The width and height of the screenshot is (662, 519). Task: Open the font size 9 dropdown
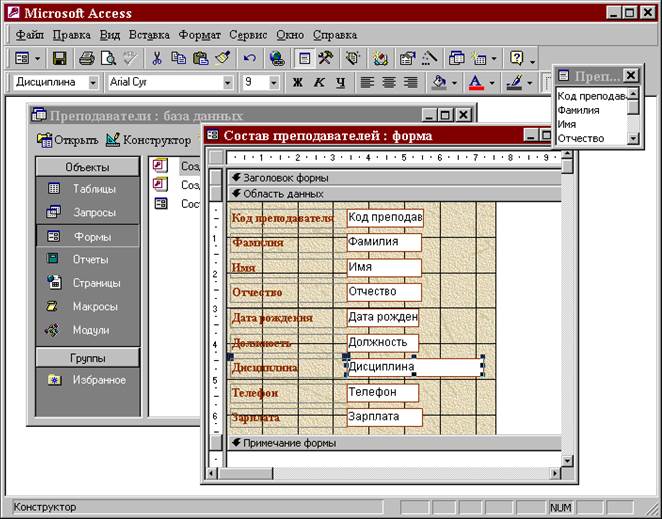(275, 83)
